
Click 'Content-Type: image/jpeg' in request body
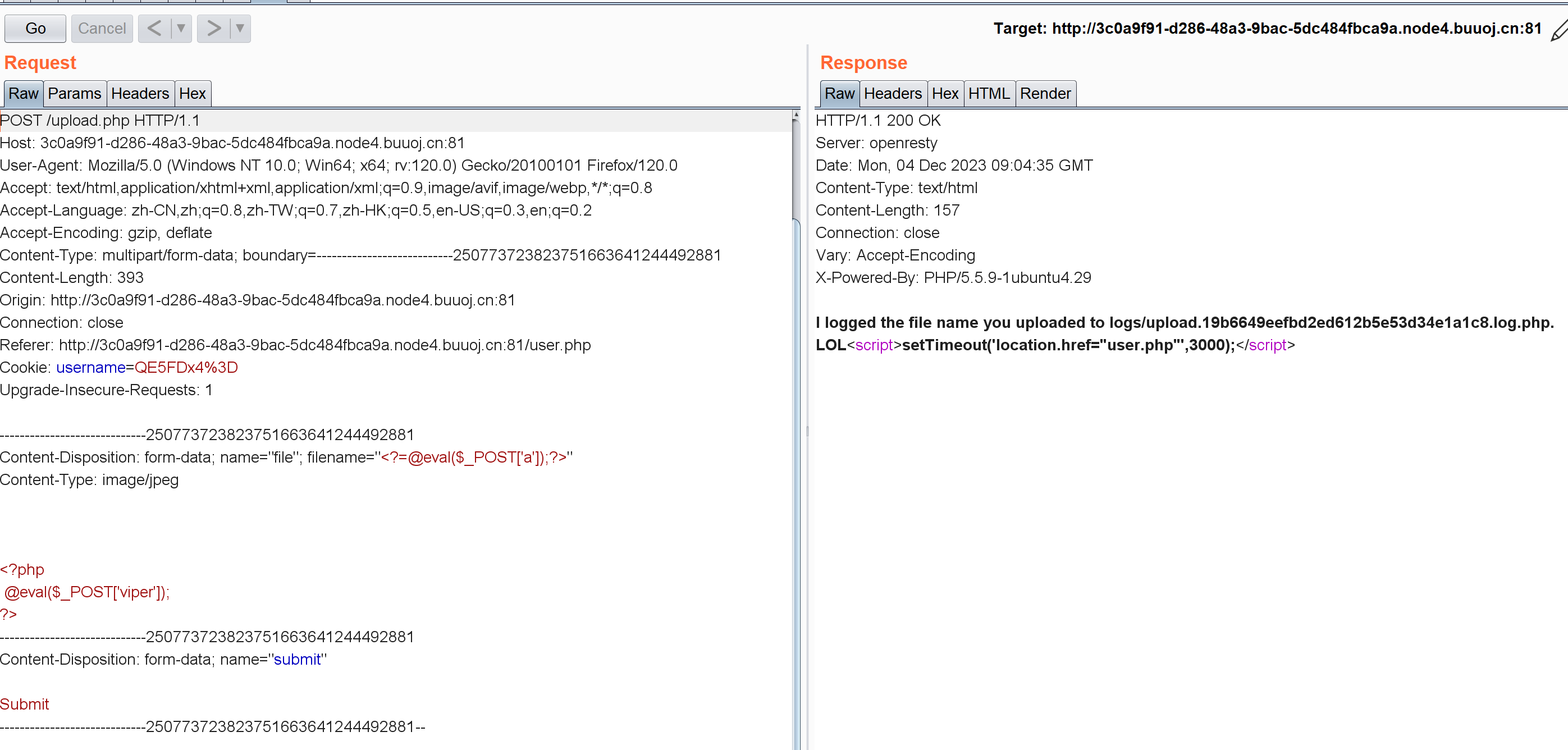(89, 480)
